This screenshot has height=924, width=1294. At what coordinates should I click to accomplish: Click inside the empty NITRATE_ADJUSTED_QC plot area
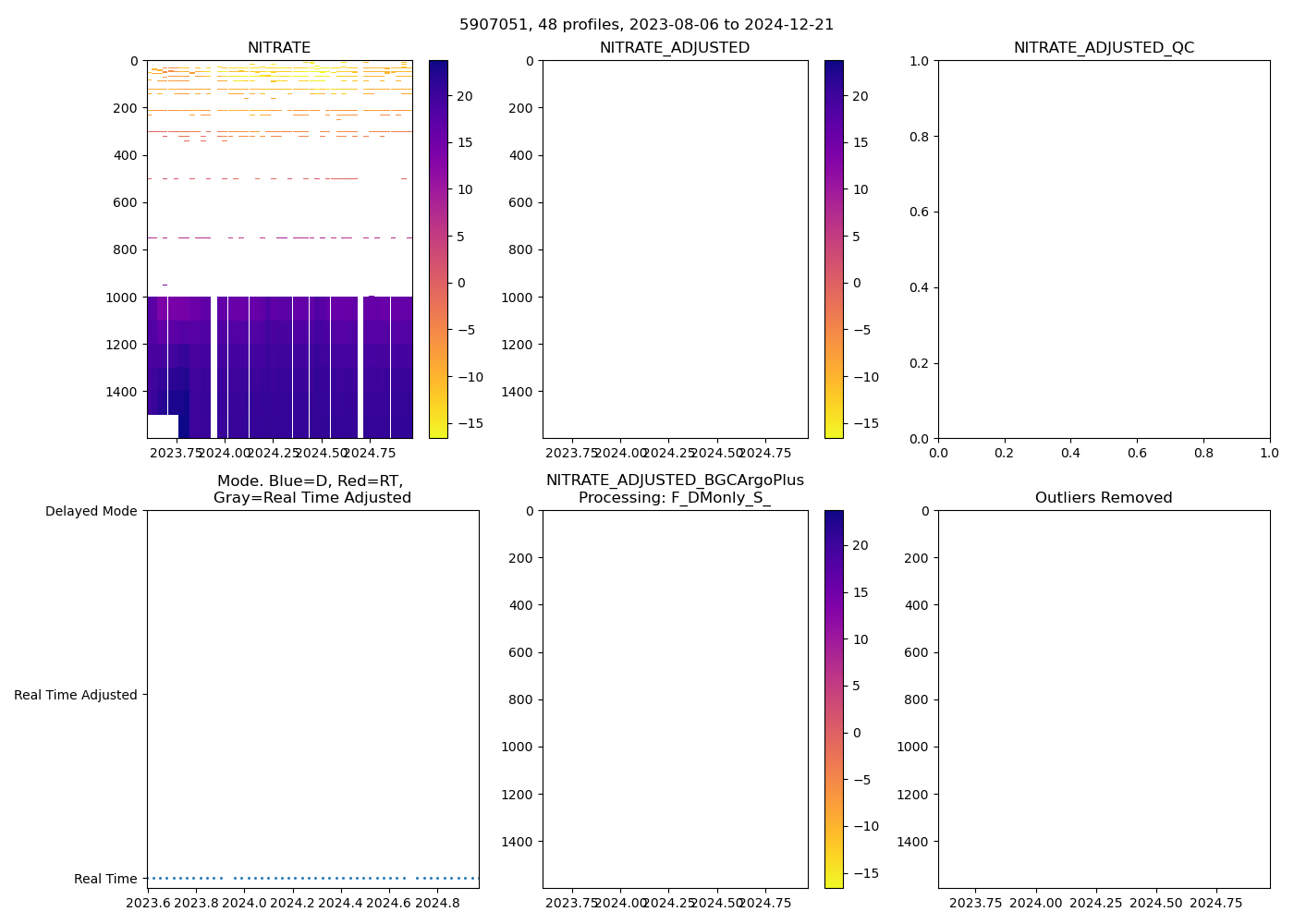click(x=1104, y=249)
